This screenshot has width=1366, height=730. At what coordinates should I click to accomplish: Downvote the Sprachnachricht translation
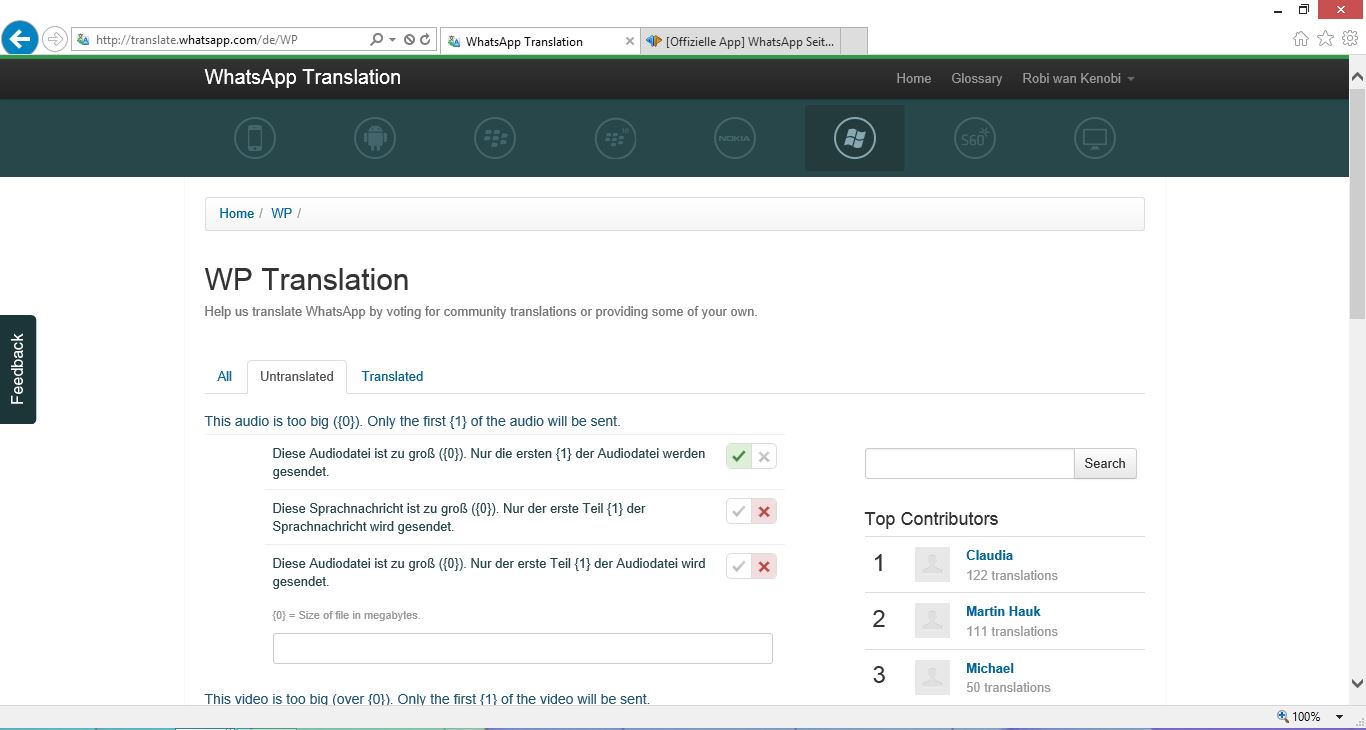[x=764, y=511]
